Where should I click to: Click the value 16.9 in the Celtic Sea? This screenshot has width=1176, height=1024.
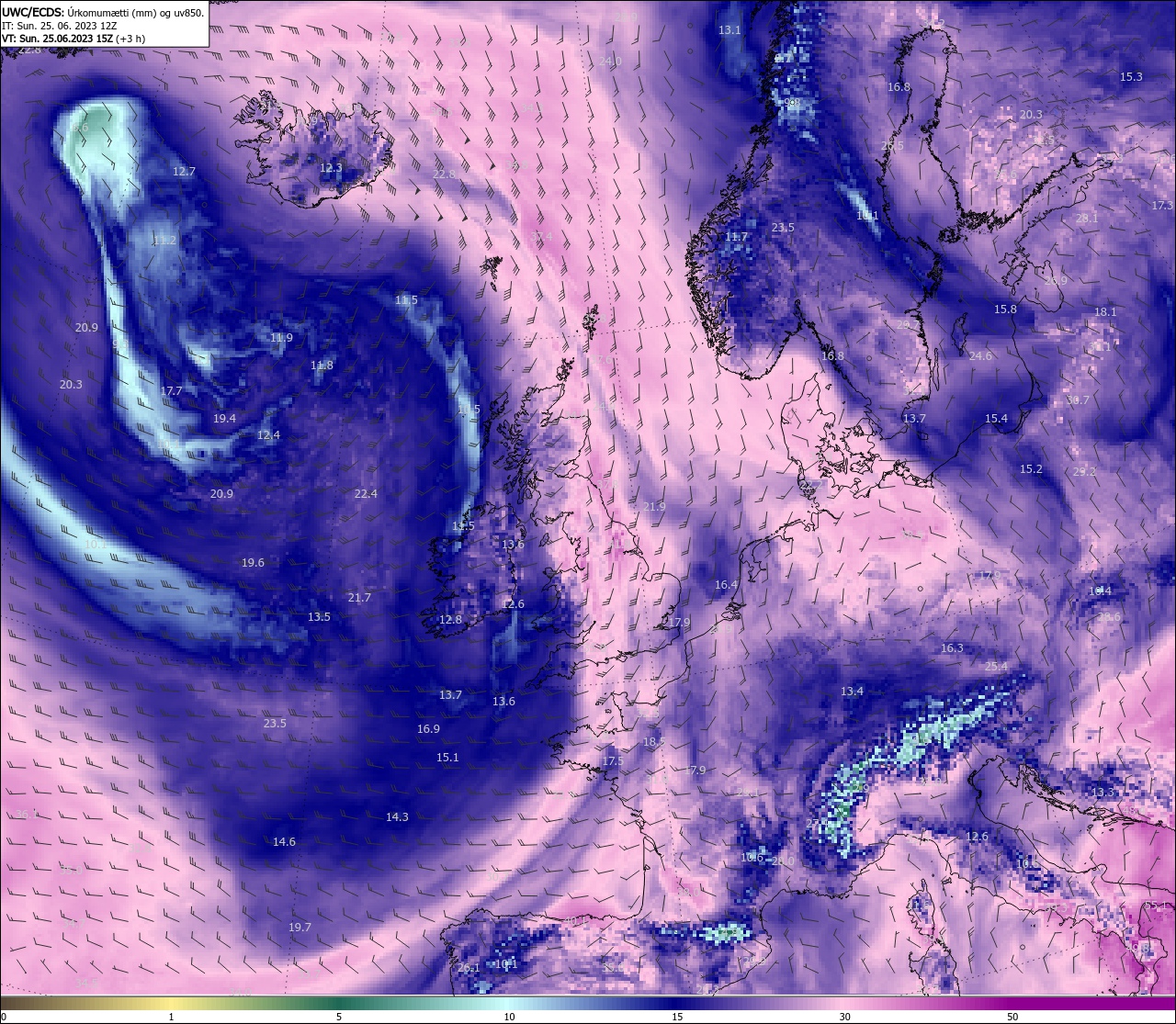pyautogui.click(x=428, y=729)
